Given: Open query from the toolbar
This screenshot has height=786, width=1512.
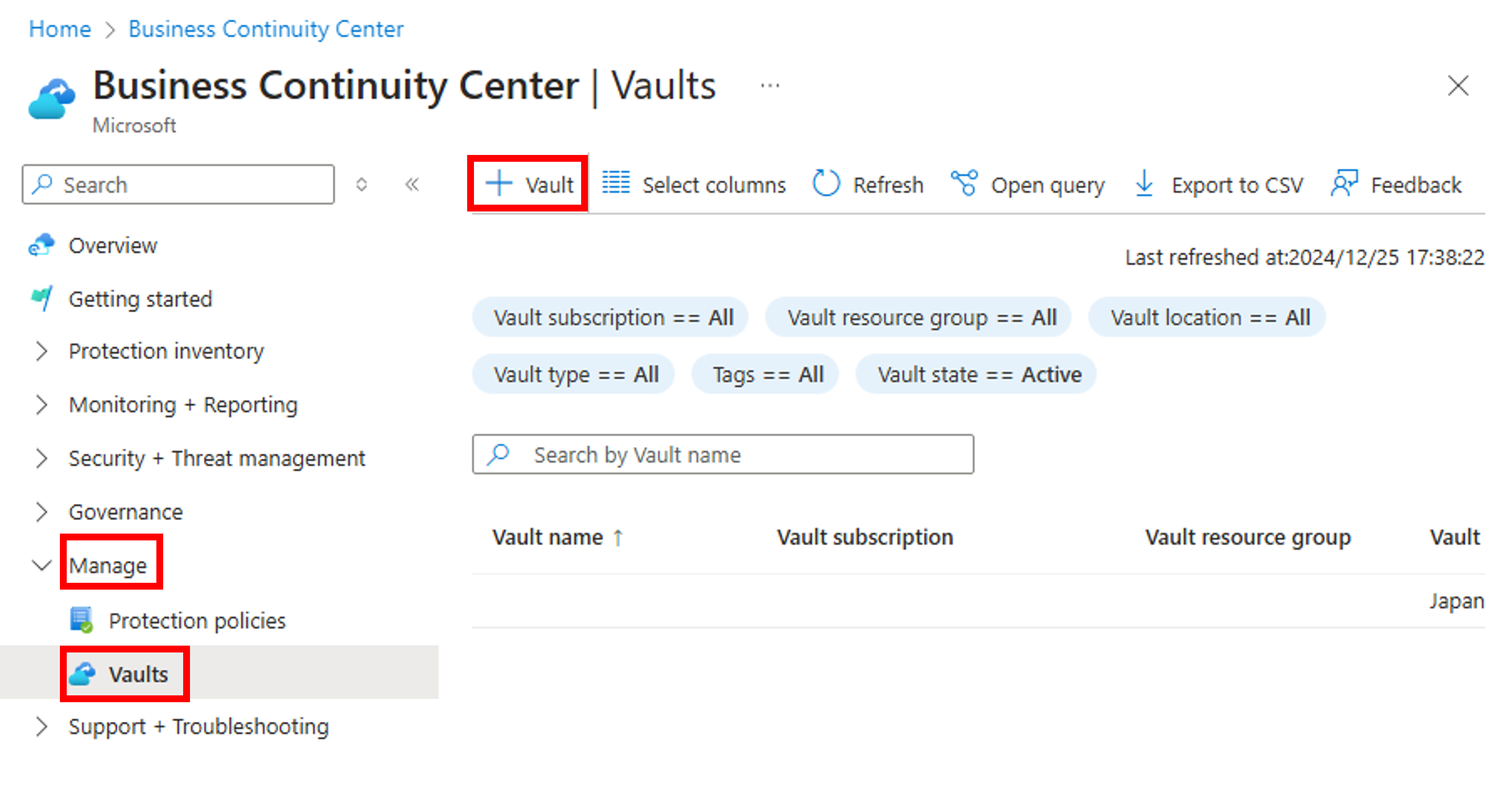Looking at the screenshot, I should coord(1028,185).
